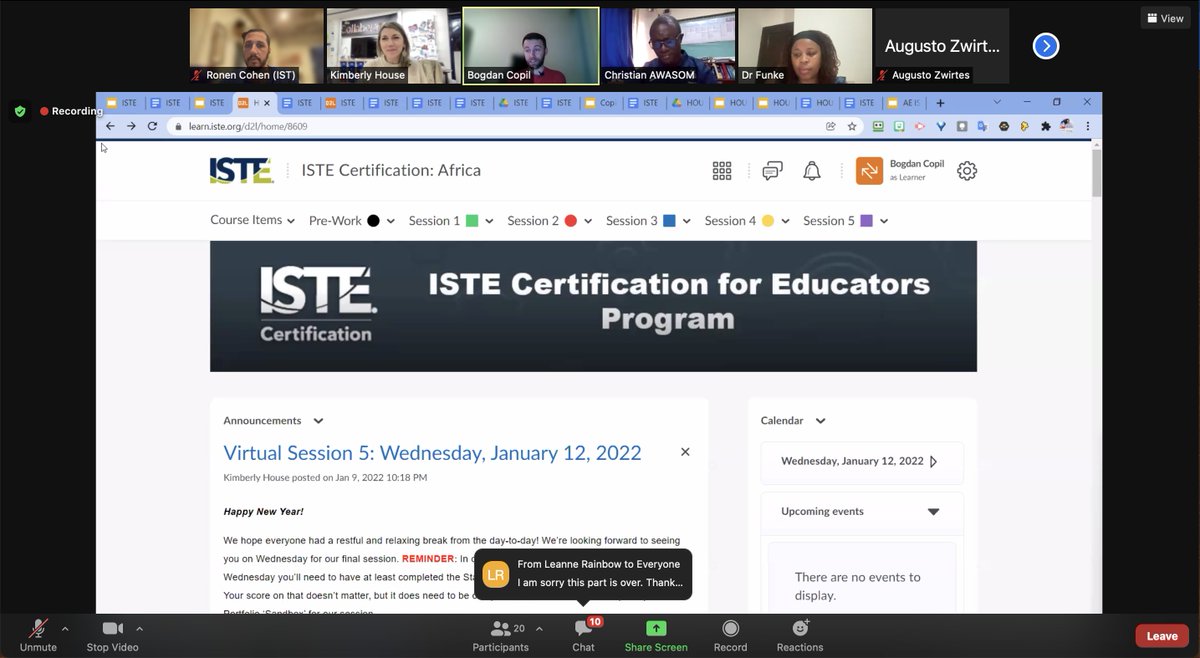Expand the Session 2 menu

pyautogui.click(x=549, y=221)
